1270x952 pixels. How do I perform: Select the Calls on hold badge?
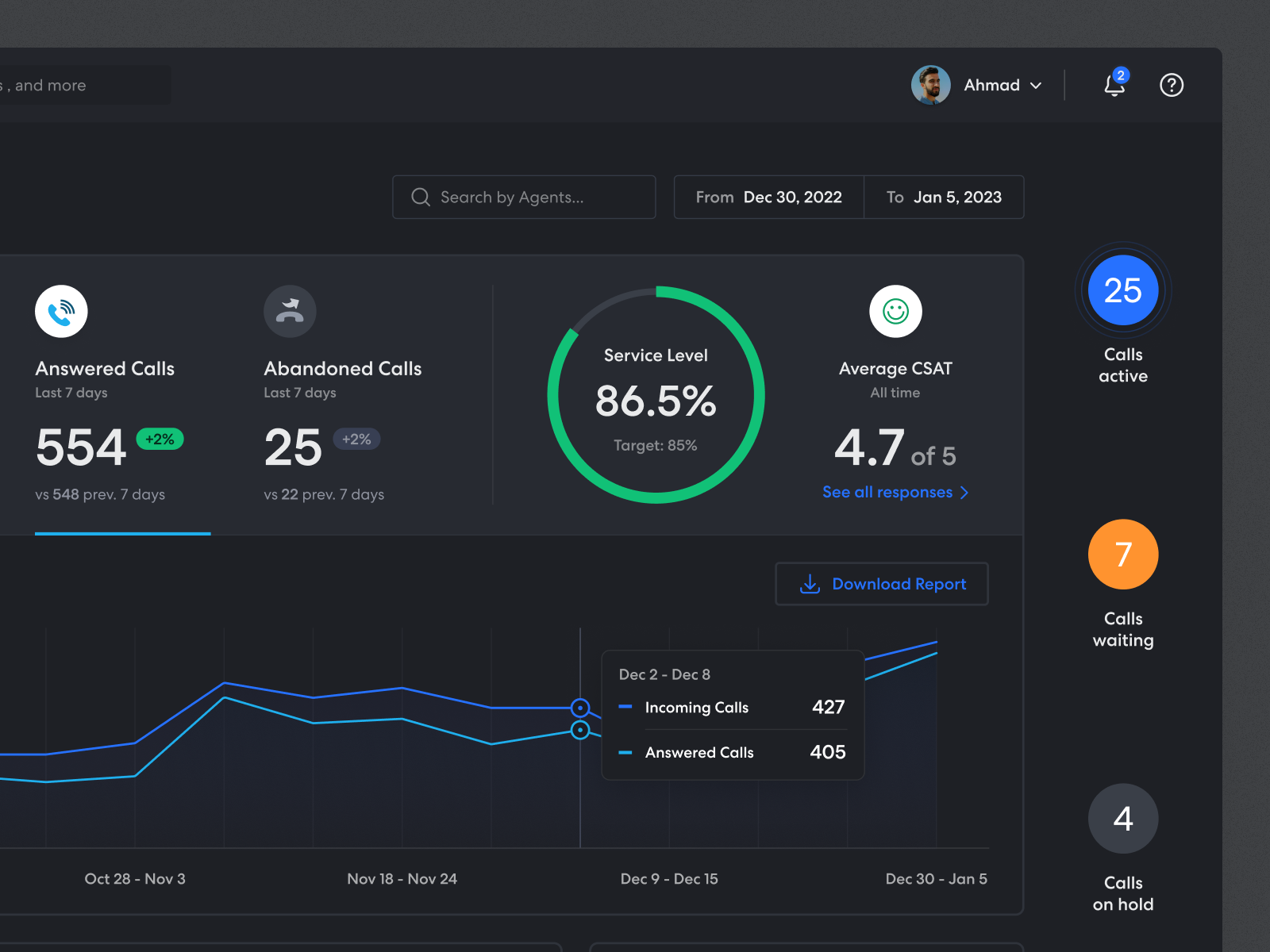coord(1122,819)
